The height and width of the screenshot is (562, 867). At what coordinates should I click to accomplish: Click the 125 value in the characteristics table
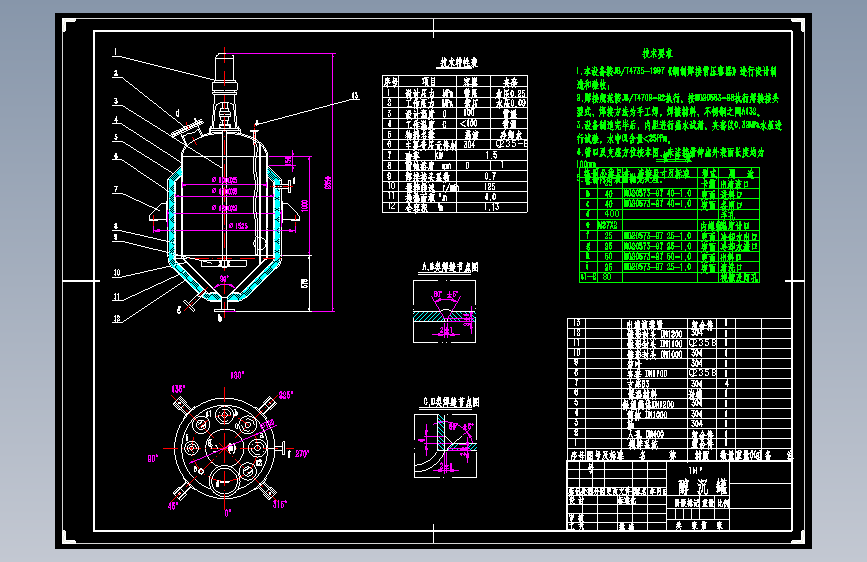pos(489,187)
